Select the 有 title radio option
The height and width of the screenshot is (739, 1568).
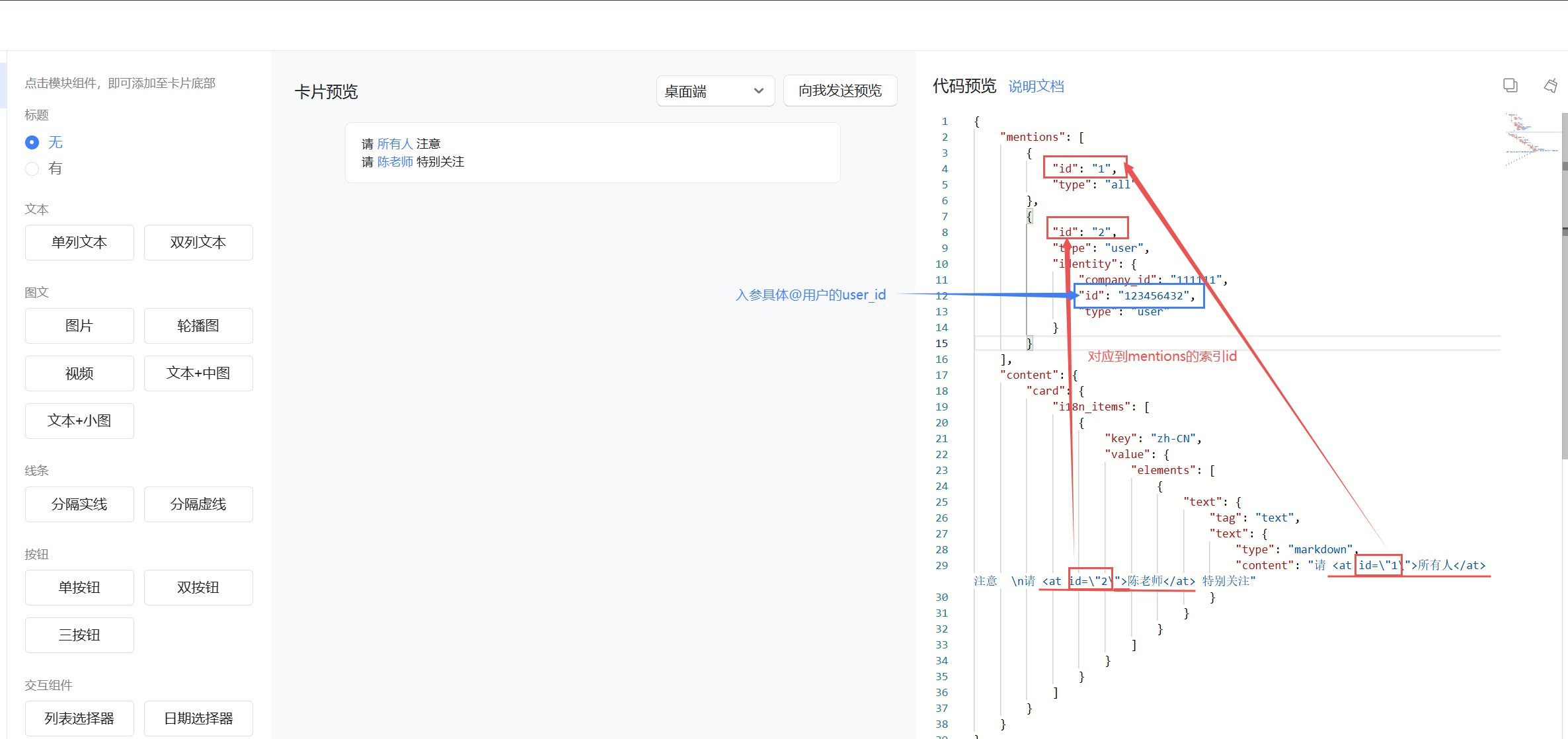click(x=32, y=169)
